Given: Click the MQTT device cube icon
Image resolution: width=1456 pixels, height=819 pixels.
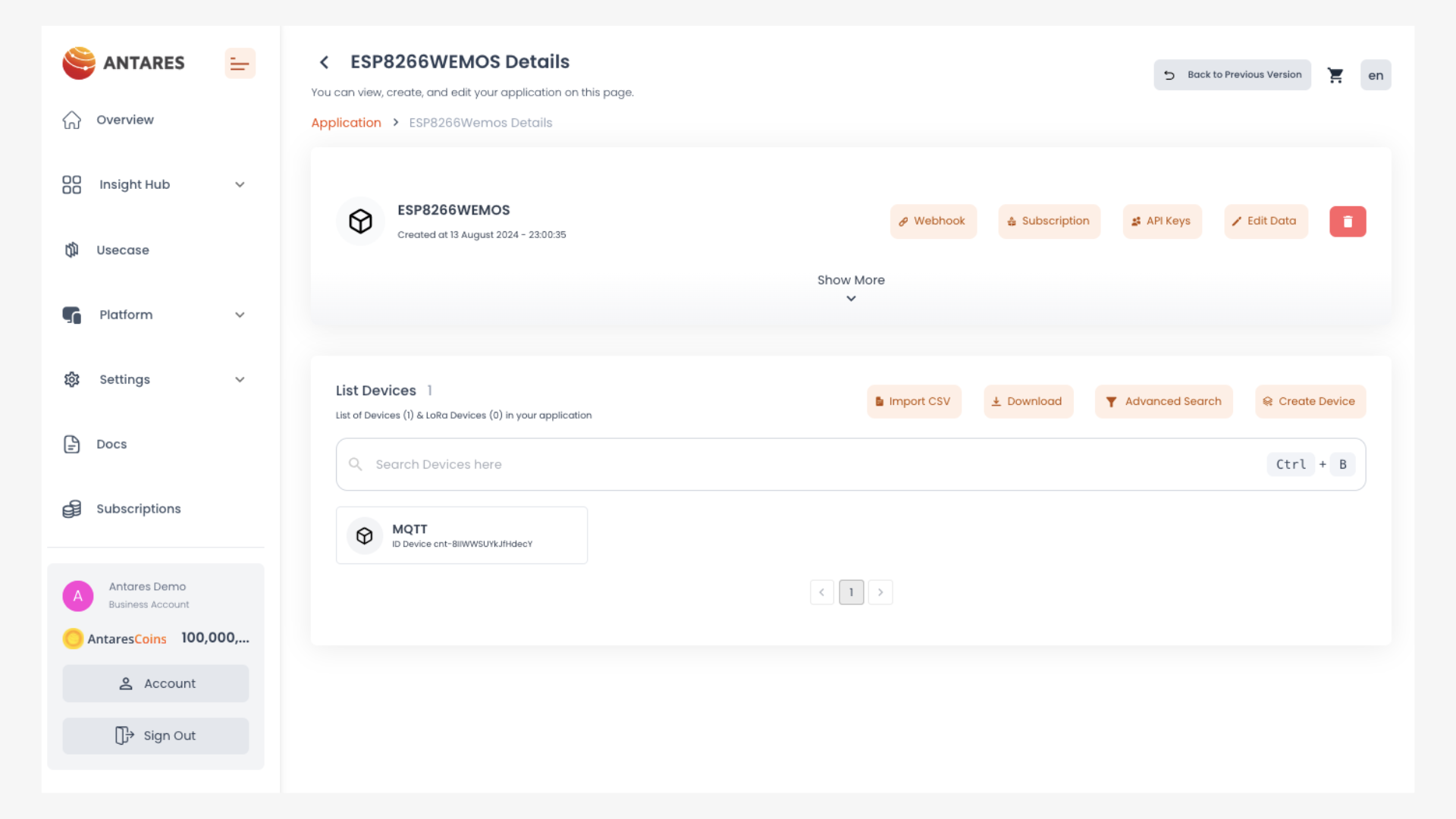Looking at the screenshot, I should [365, 535].
